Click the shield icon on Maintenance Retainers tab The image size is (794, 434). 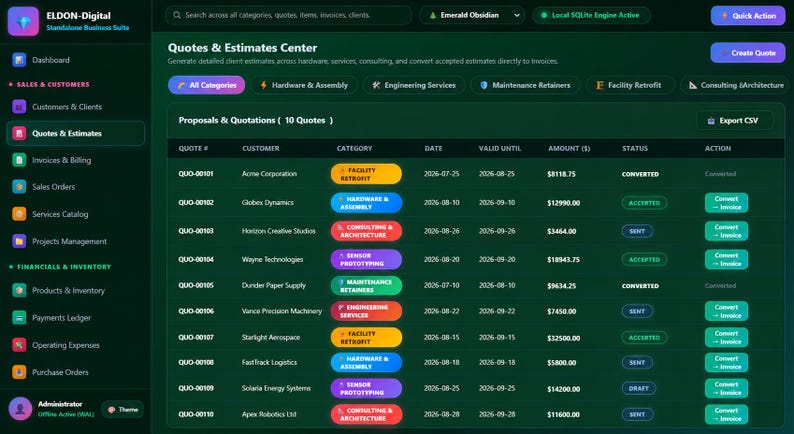(x=484, y=85)
